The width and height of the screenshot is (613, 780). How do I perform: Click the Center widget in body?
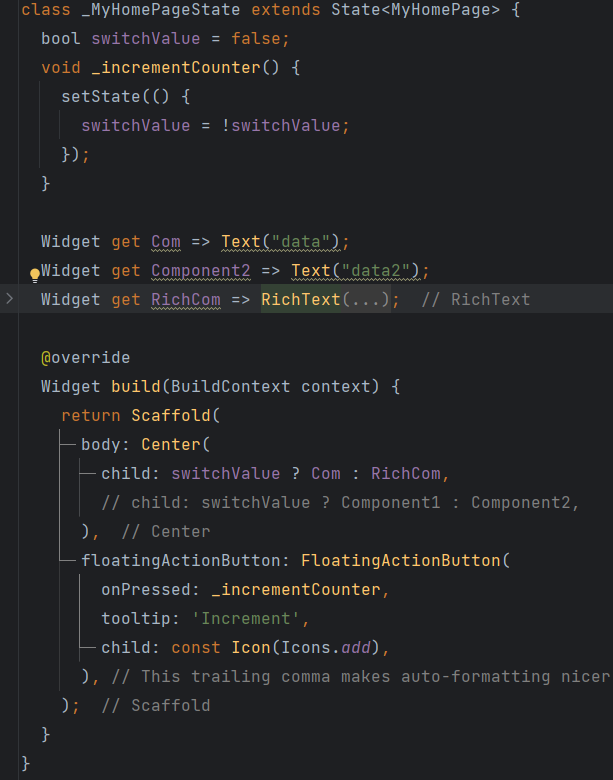tap(171, 444)
